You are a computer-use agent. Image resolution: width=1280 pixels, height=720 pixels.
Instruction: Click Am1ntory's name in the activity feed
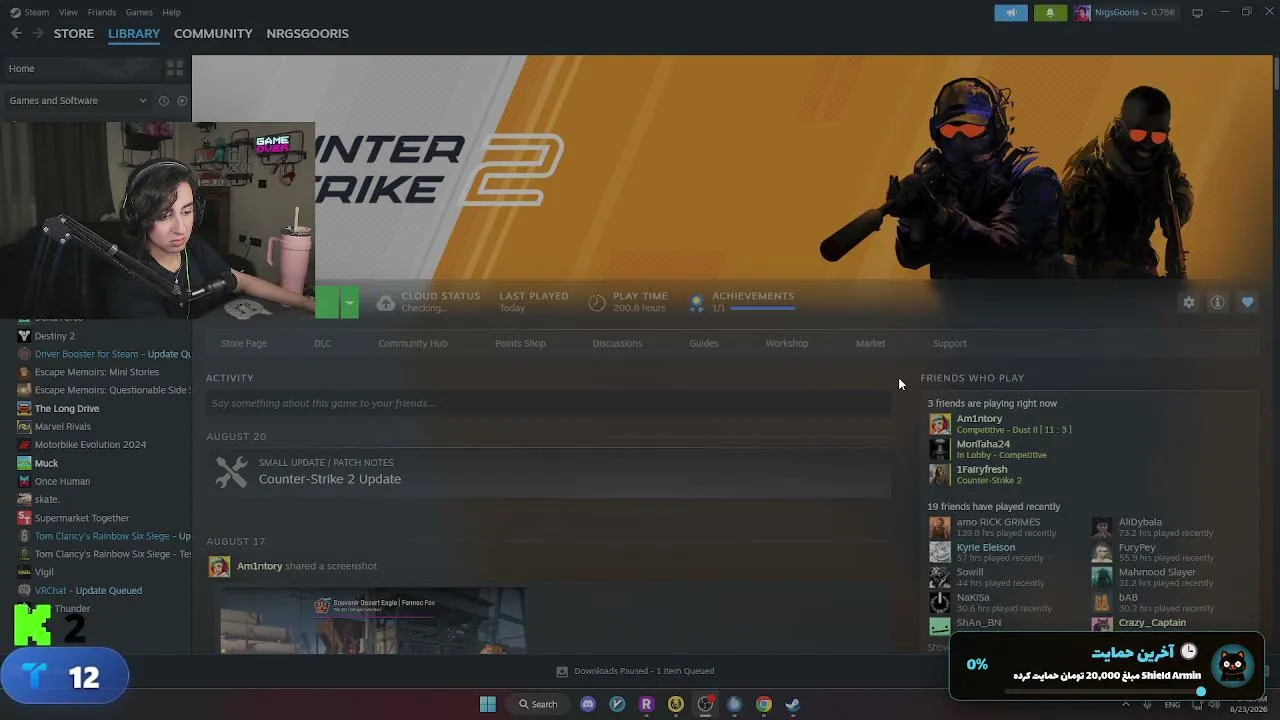click(260, 566)
